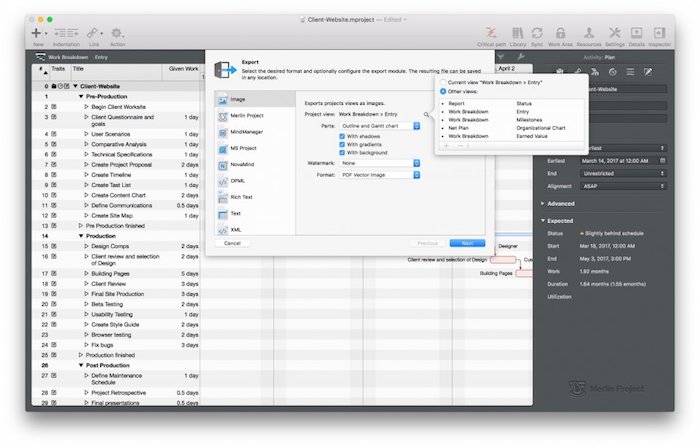Image resolution: width=700 pixels, height=448 pixels.
Task: Open the Action gear toolbar menu
Action: point(117,33)
